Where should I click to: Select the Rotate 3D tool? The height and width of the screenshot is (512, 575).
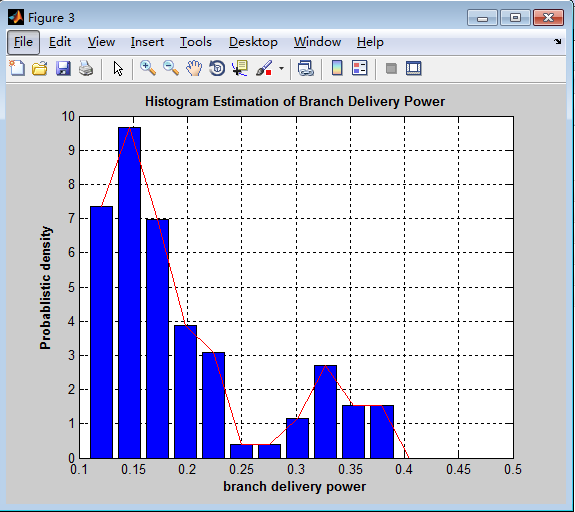click(217, 68)
